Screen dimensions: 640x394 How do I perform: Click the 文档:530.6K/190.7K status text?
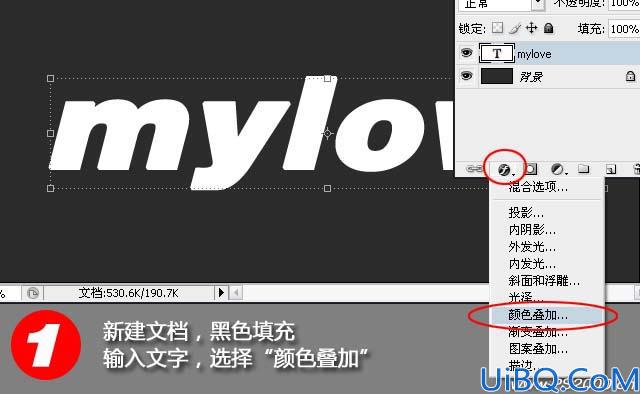point(128,293)
